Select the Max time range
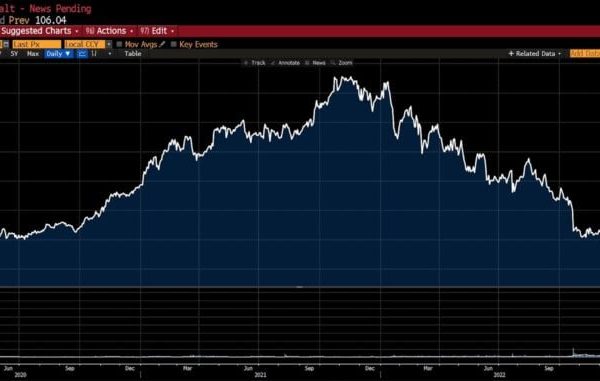600x381 pixels. [x=33, y=54]
